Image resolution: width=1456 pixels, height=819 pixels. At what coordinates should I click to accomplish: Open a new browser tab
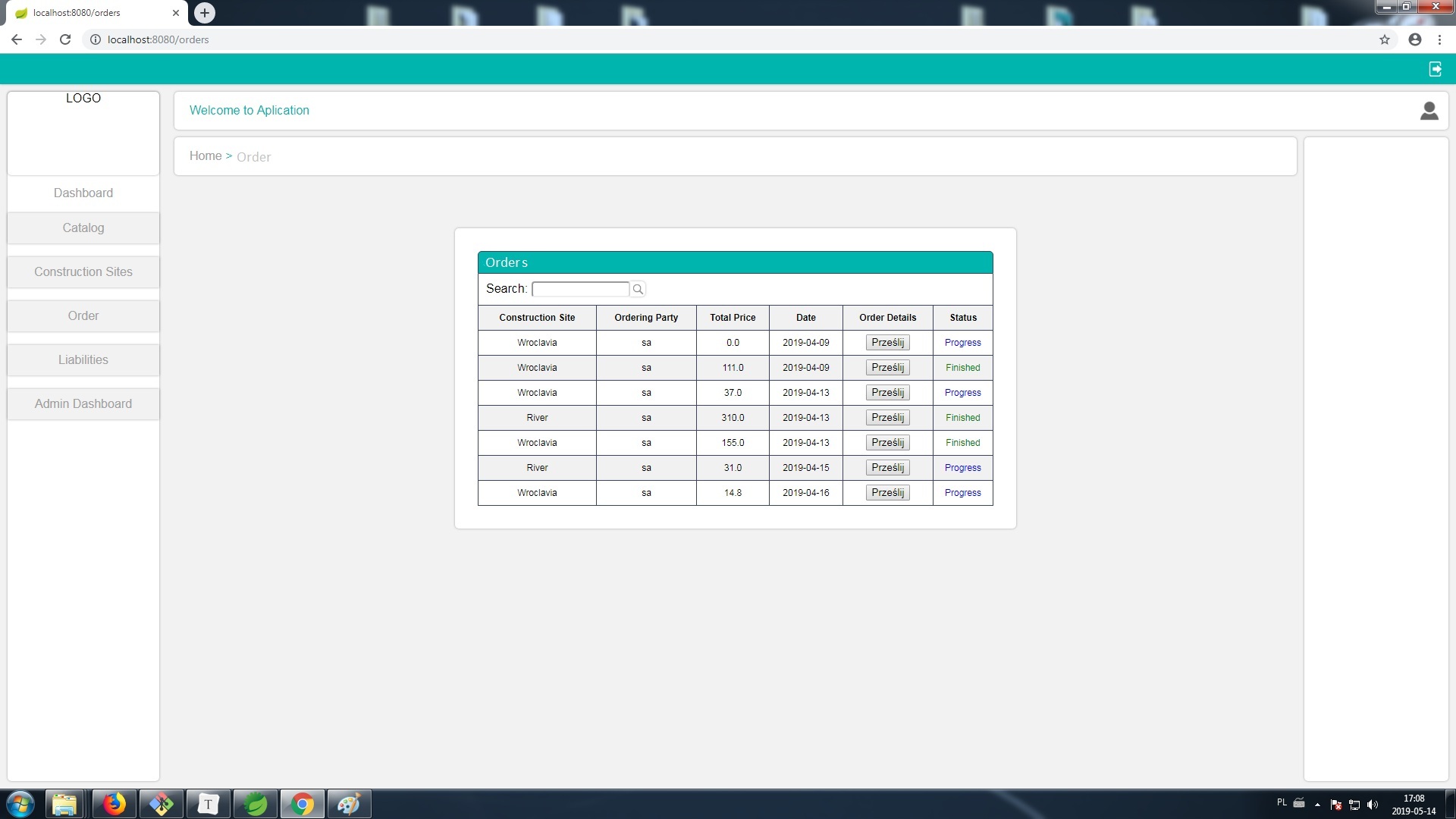click(x=204, y=13)
